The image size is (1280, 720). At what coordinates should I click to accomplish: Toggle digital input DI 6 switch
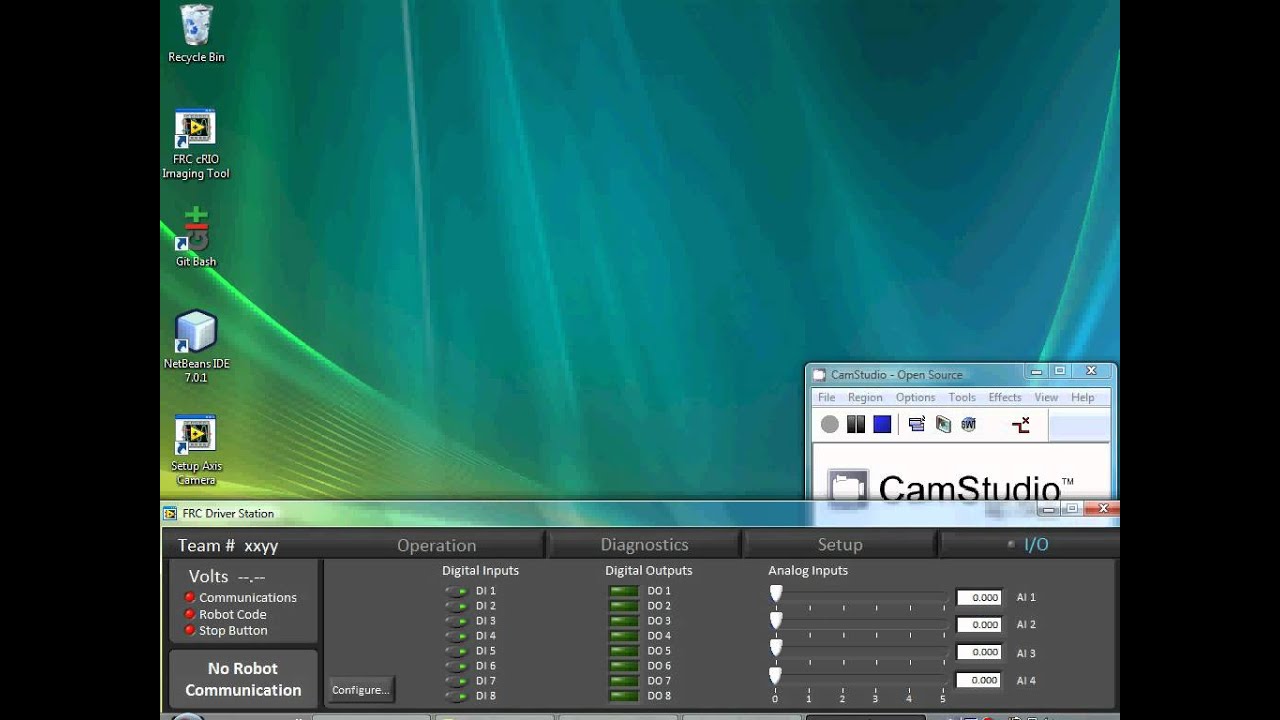pyautogui.click(x=457, y=666)
